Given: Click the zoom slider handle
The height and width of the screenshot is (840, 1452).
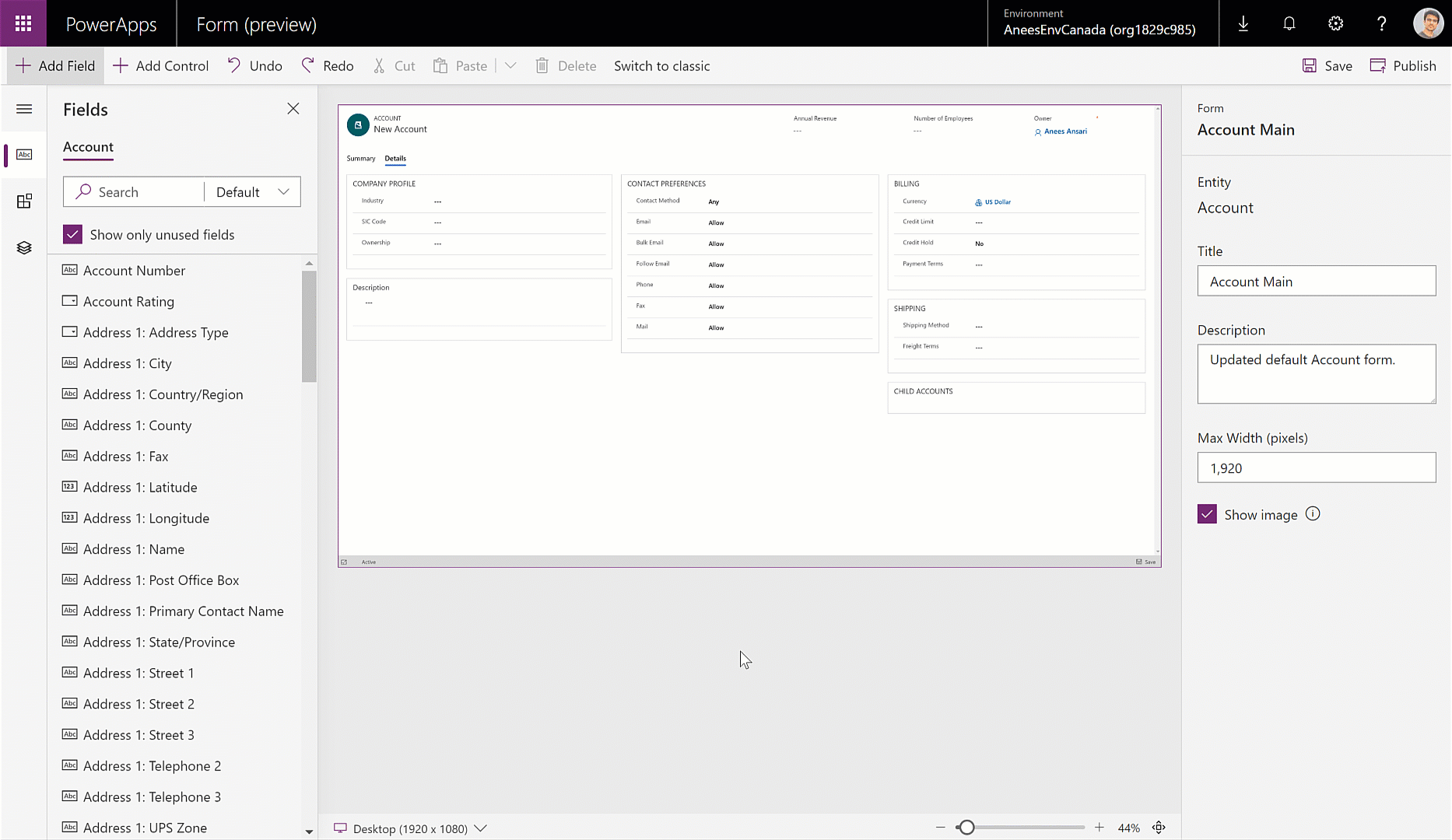Looking at the screenshot, I should pyautogui.click(x=966, y=828).
